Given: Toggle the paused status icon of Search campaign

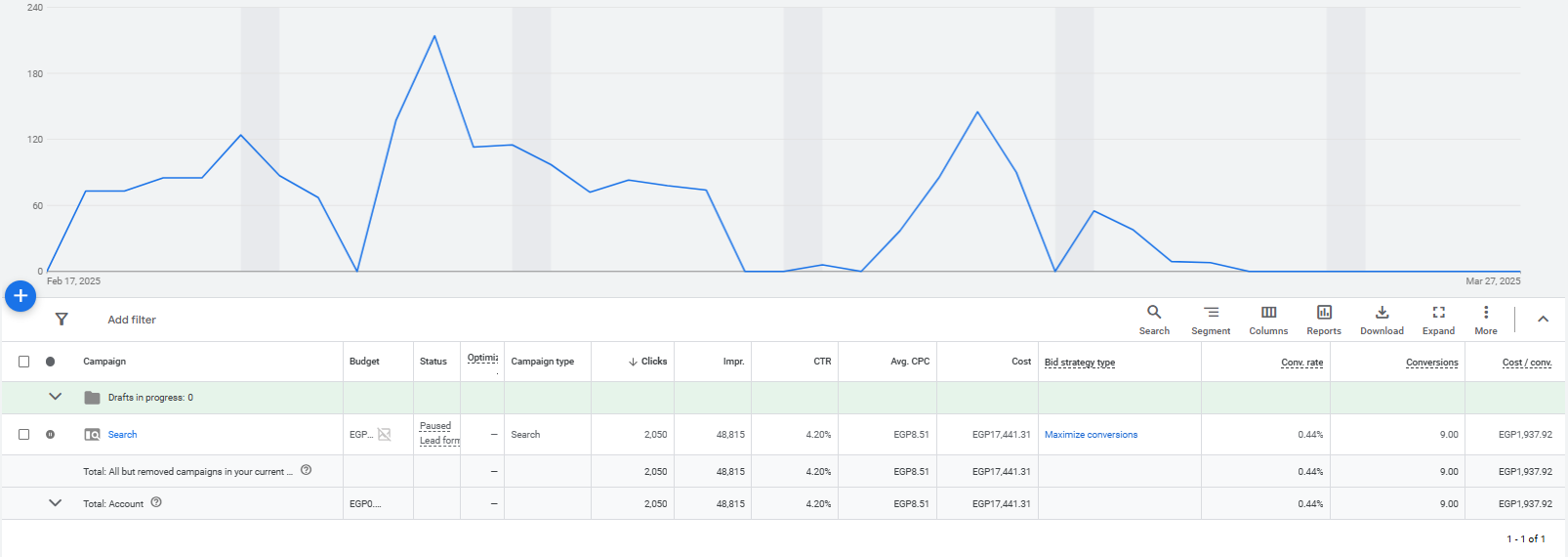Looking at the screenshot, I should pyautogui.click(x=51, y=435).
